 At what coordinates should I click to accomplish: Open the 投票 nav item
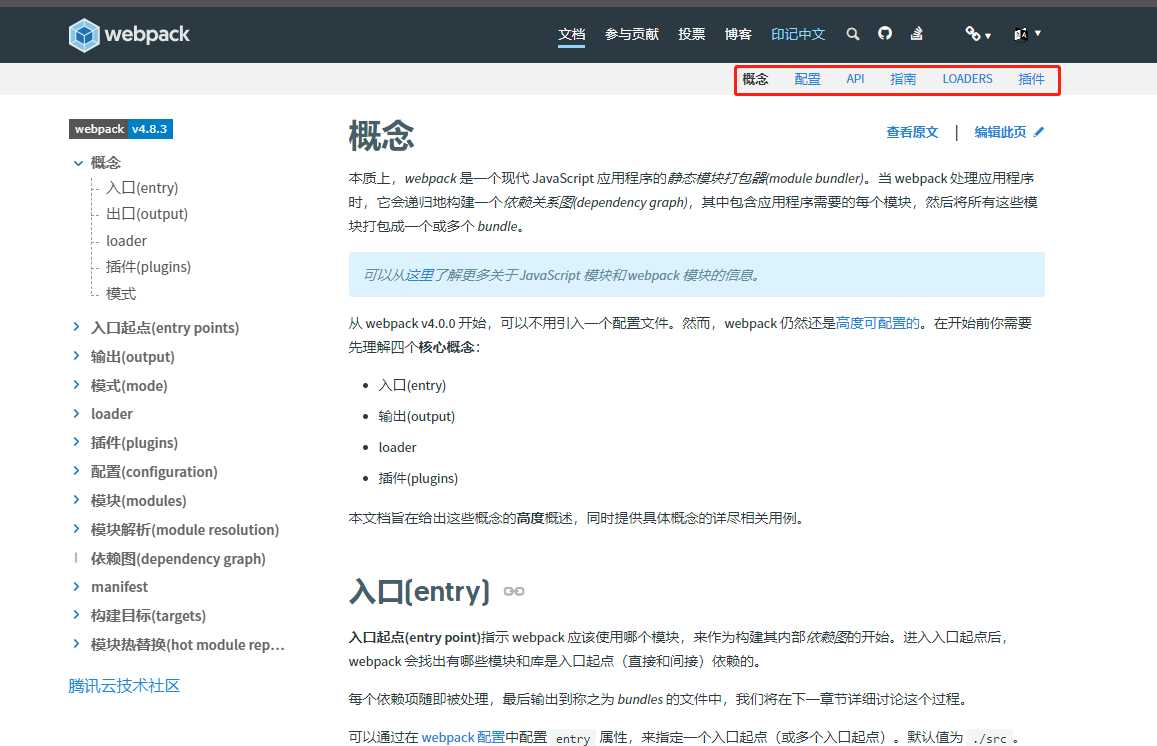coord(691,34)
